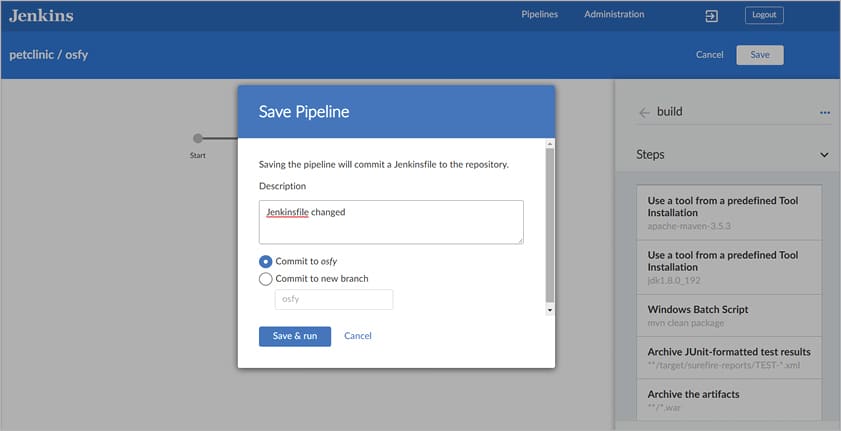Click the new branch name input field
The width and height of the screenshot is (841, 431).
[x=334, y=299]
